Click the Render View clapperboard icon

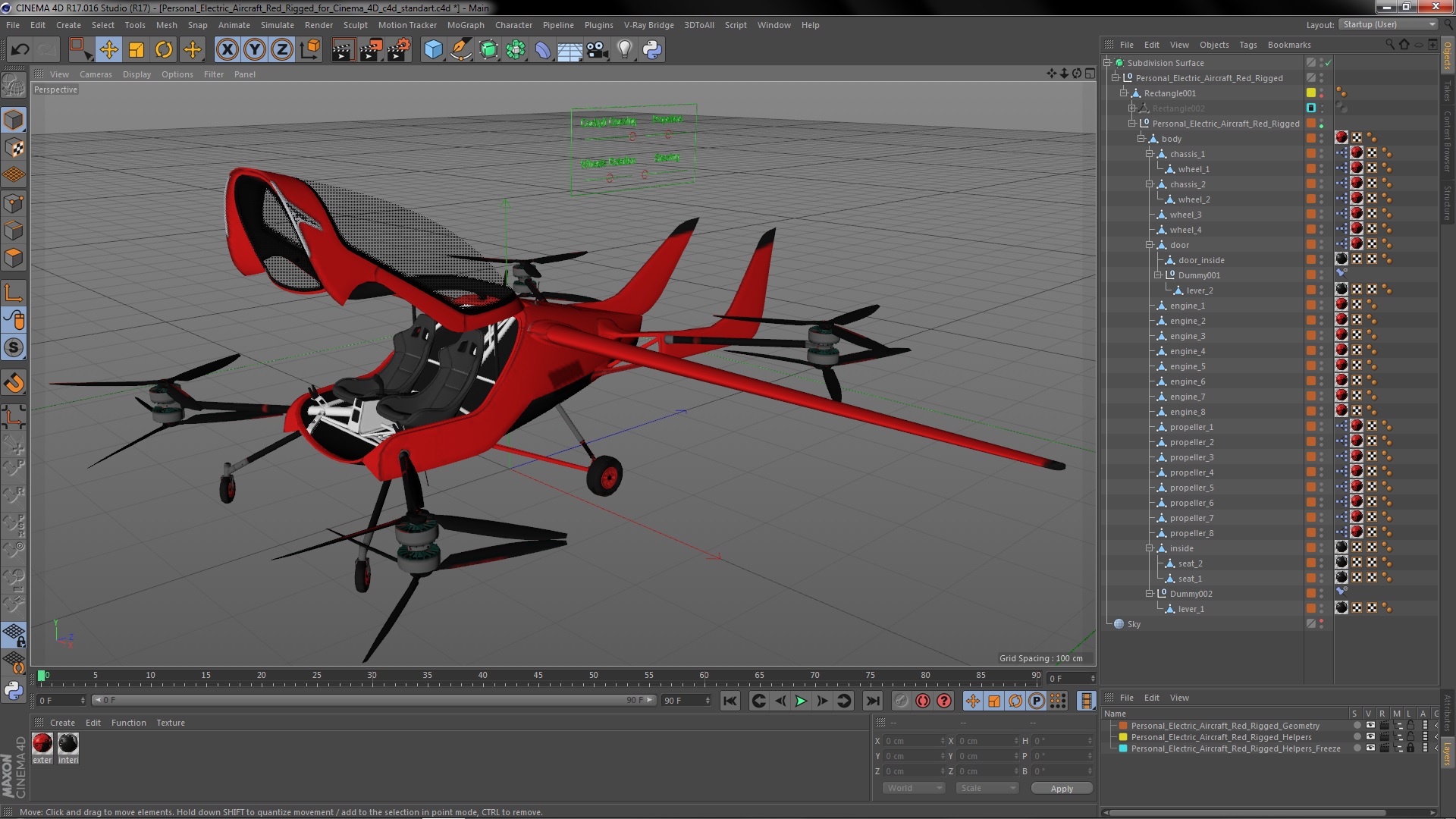[x=342, y=50]
